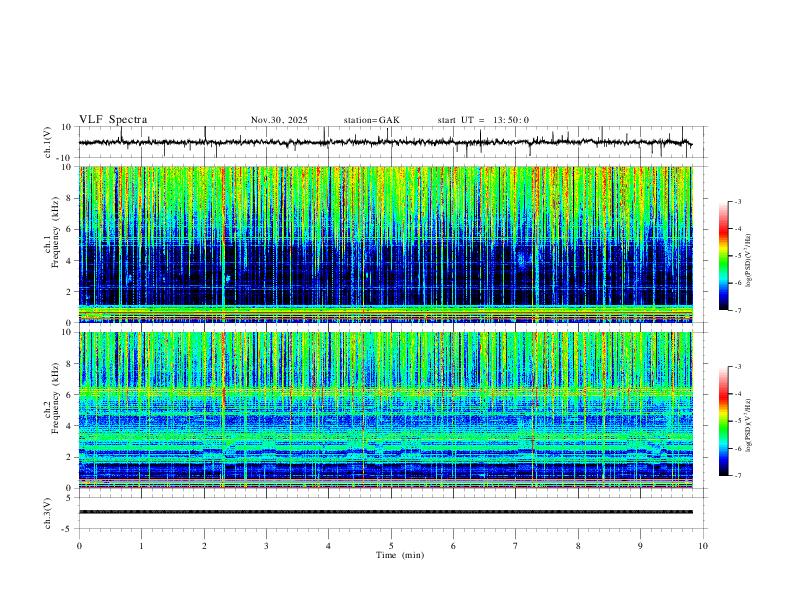Click time axis tick label "8"
792x612 pixels.
tap(578, 546)
